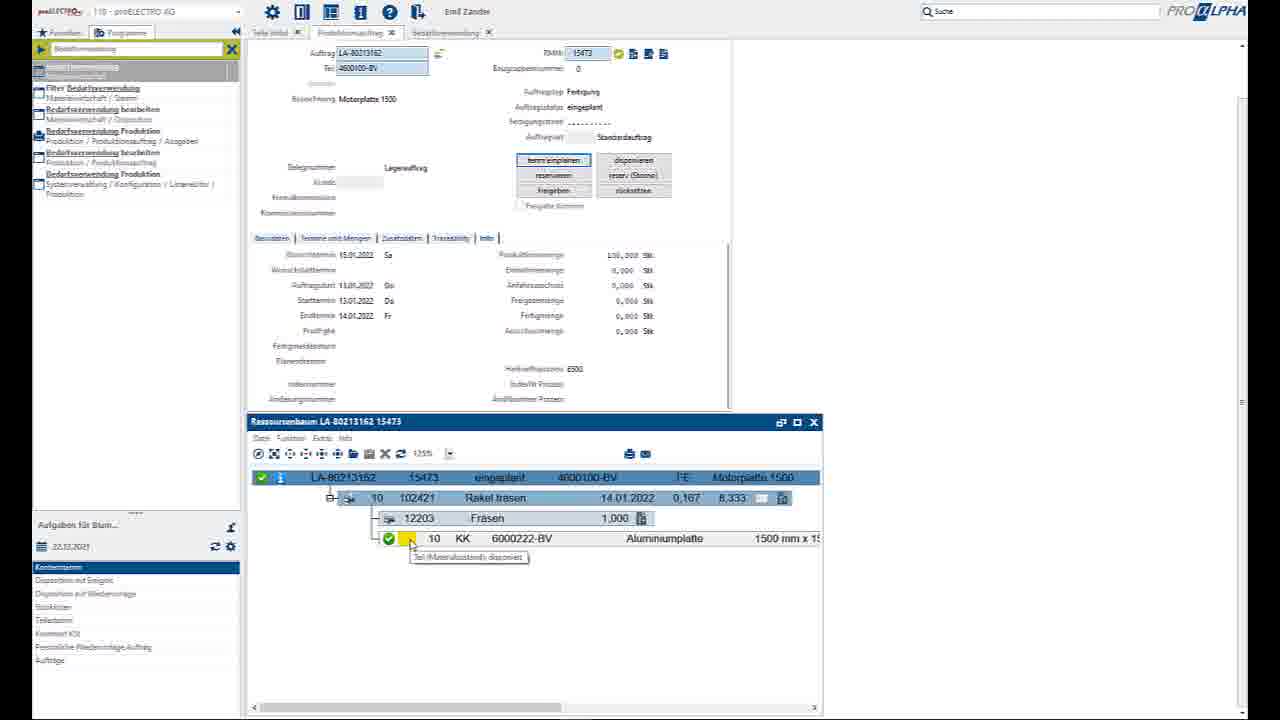Click the RMNr field 15473
Image resolution: width=1280 pixels, height=720 pixels.
click(588, 53)
